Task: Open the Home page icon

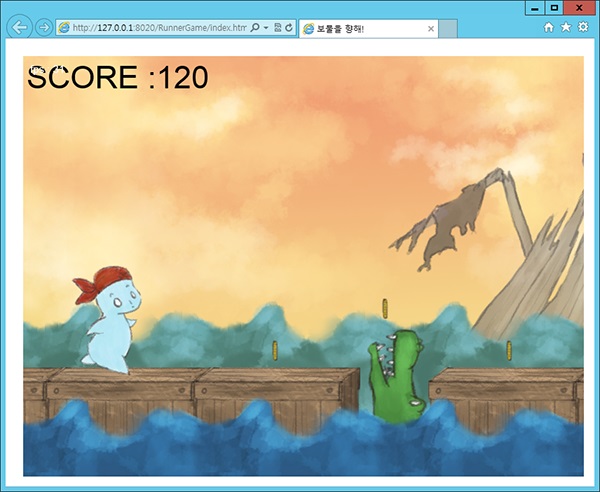Action: point(548,28)
